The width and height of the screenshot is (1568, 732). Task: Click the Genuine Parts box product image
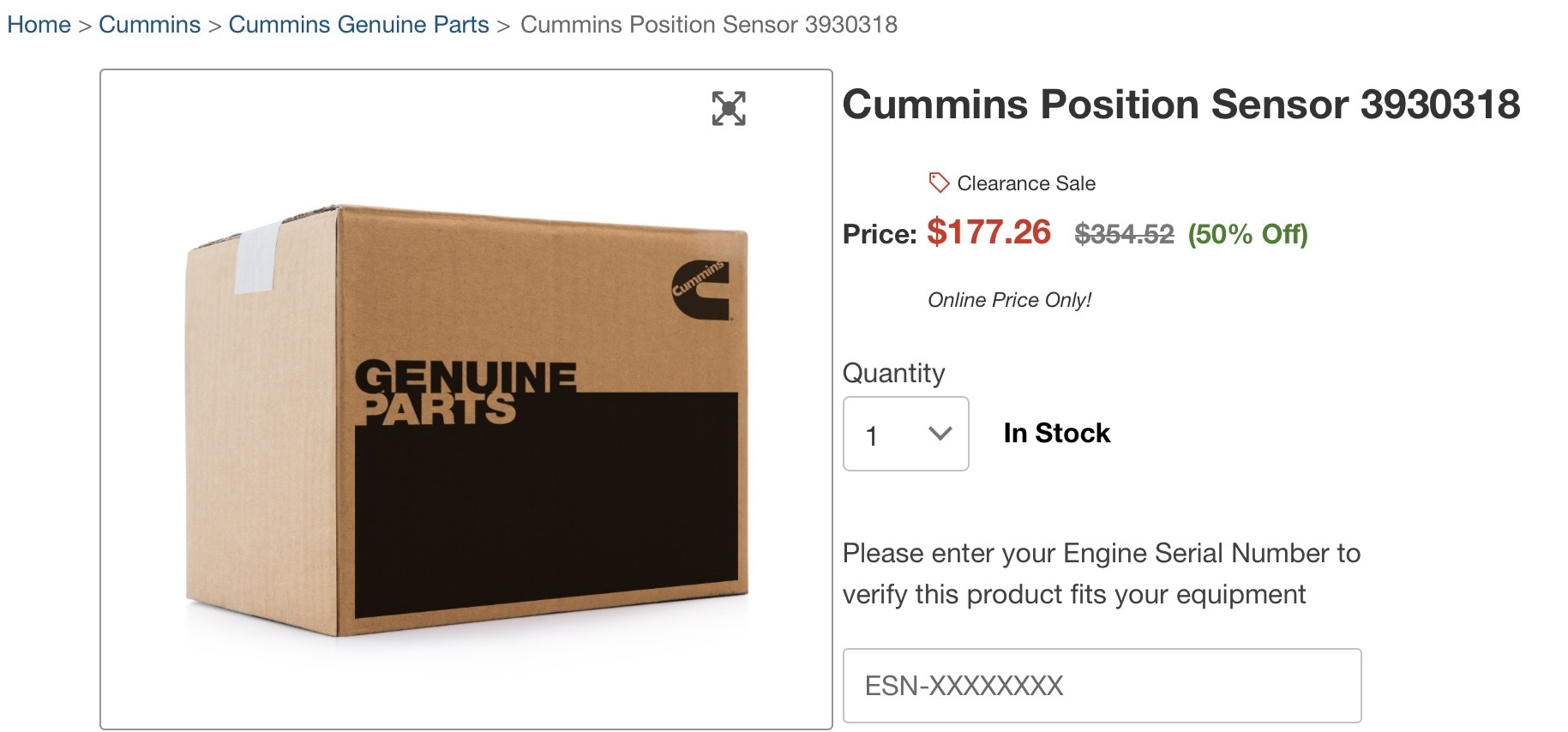[466, 420]
